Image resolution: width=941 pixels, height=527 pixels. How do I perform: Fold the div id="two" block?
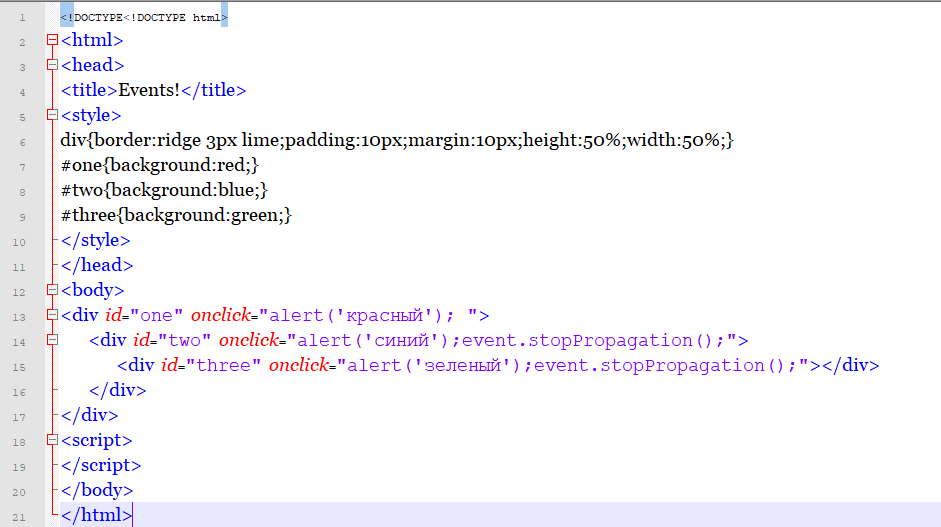(x=53, y=341)
